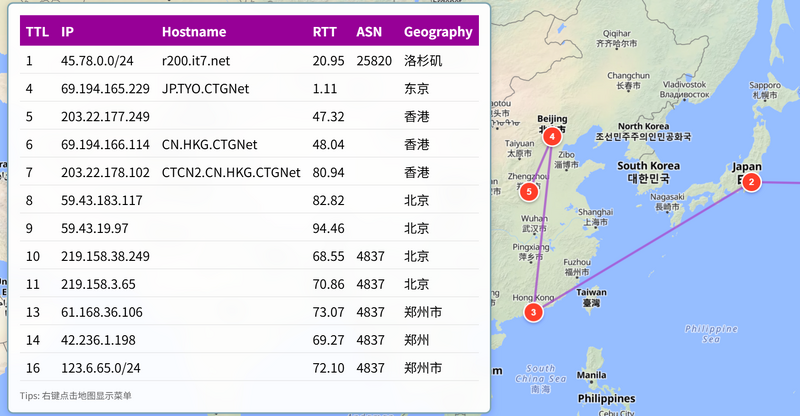Click RTT value 48.04
The width and height of the screenshot is (800, 416).
(329, 144)
